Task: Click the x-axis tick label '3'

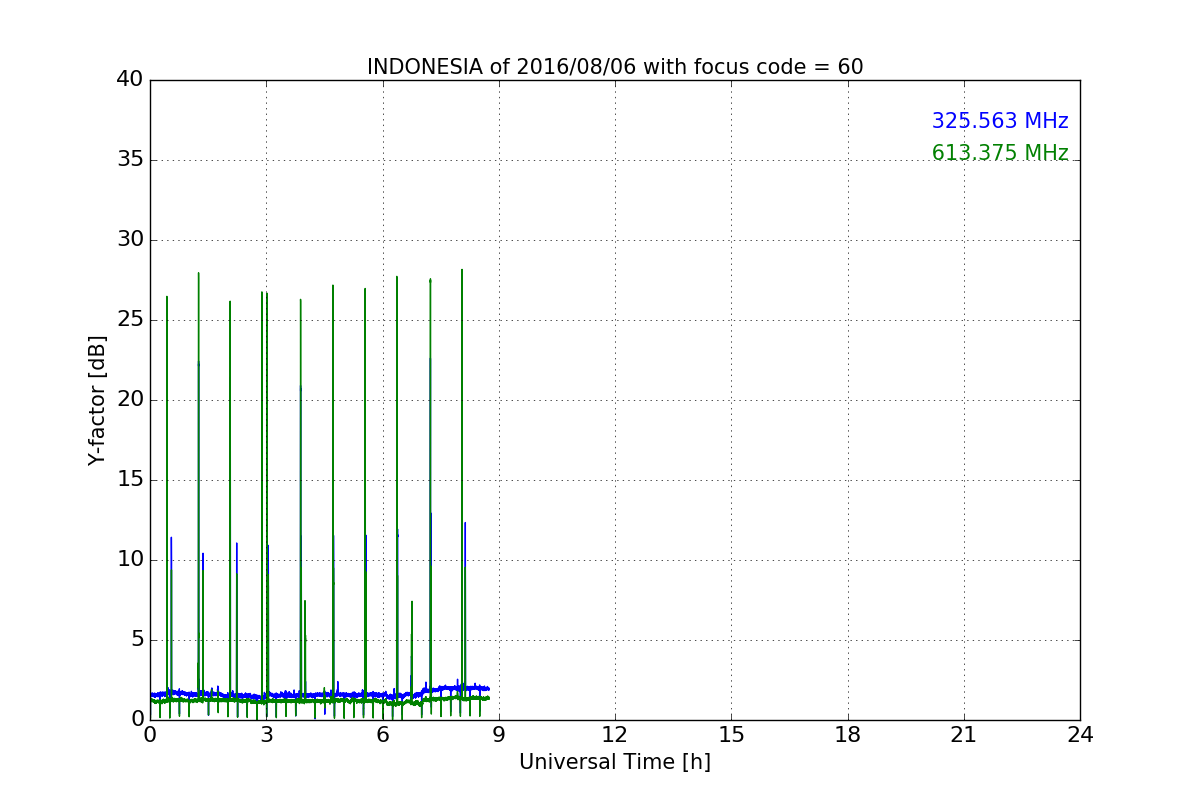Action: pyautogui.click(x=267, y=735)
